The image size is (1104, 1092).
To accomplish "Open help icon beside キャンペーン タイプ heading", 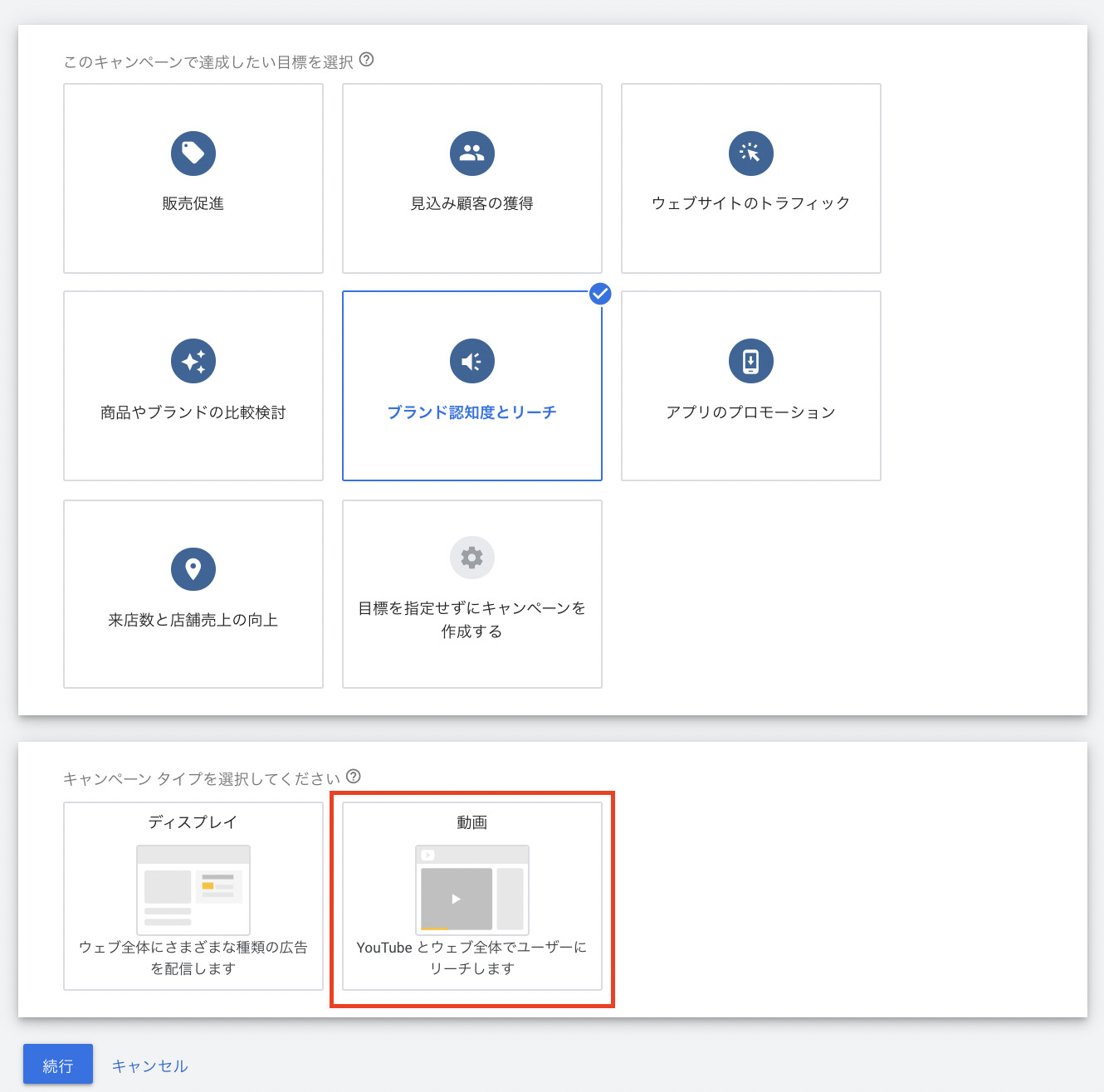I will coord(354,777).
